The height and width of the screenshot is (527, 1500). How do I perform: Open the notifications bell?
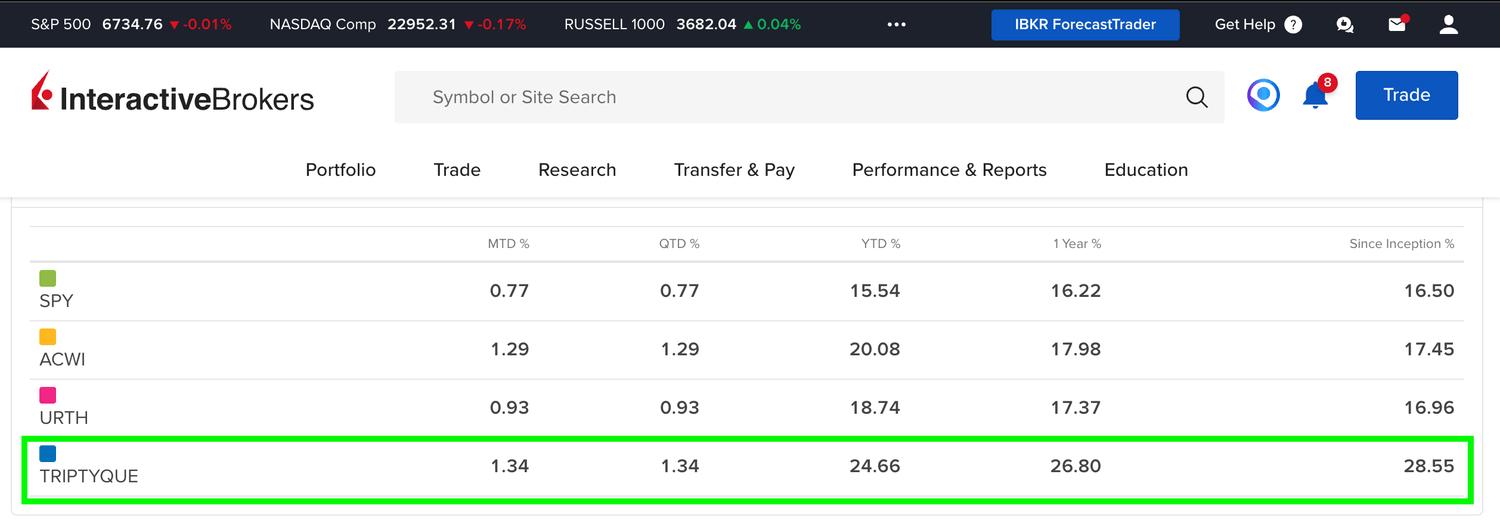1315,96
